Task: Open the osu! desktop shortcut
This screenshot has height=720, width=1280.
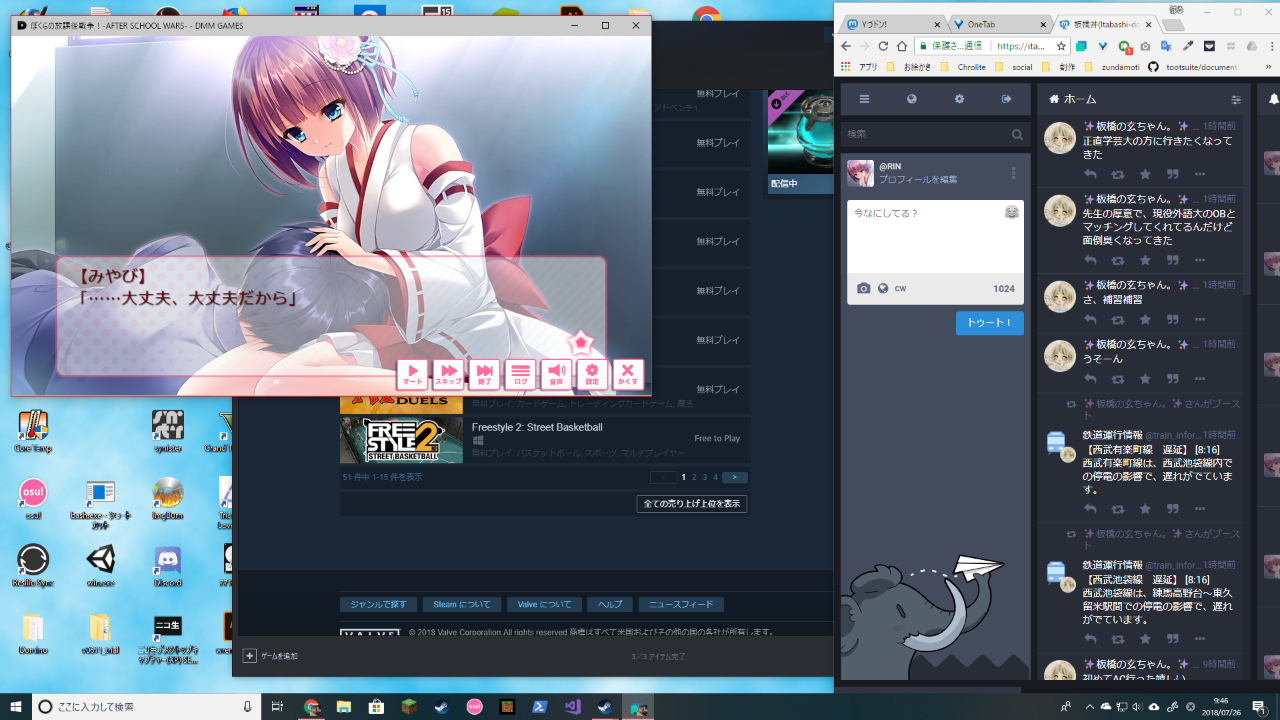Action: (x=33, y=498)
